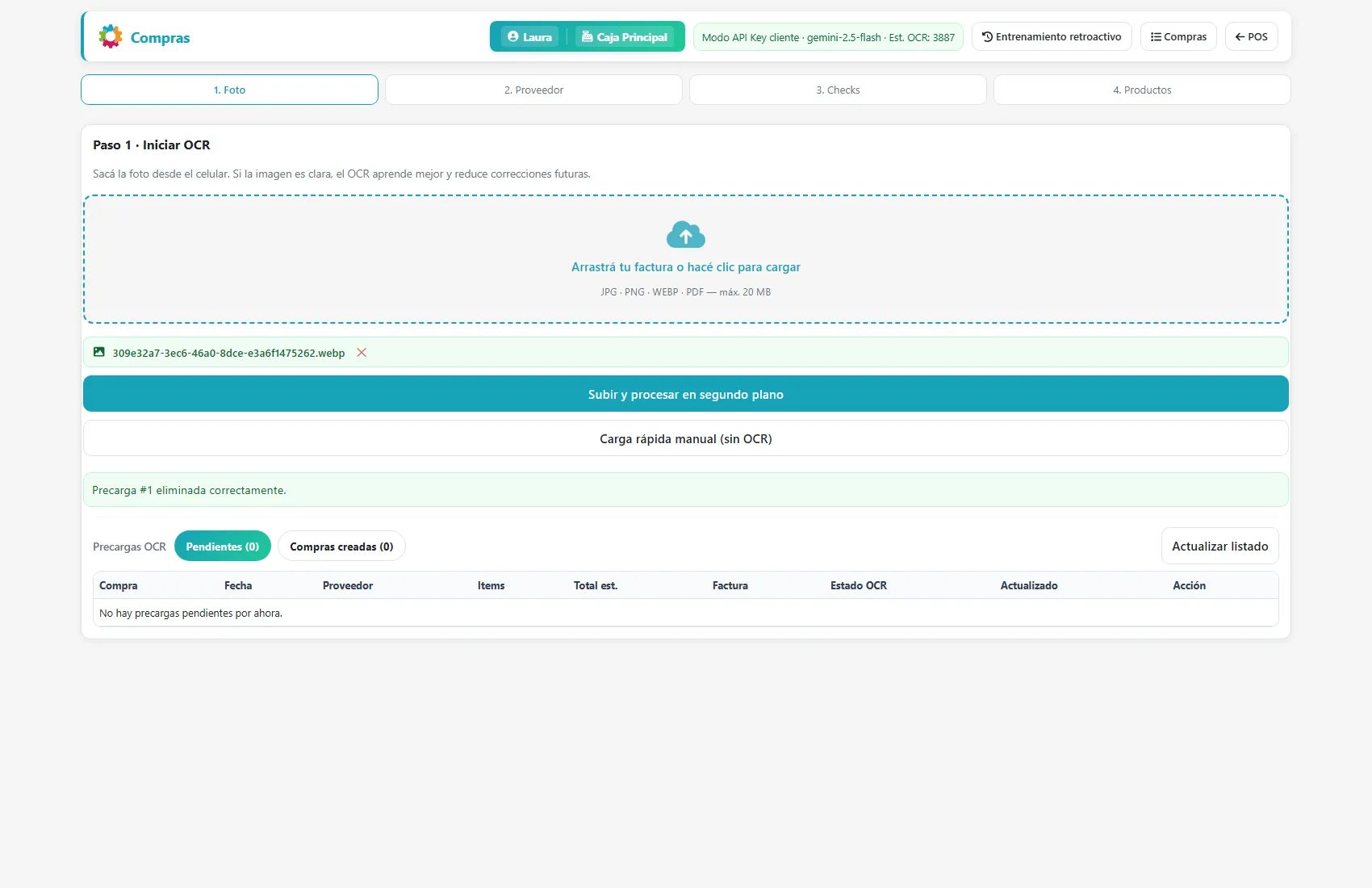The height and width of the screenshot is (888, 1372).
Task: Click the Proveedor column header
Action: tap(348, 585)
